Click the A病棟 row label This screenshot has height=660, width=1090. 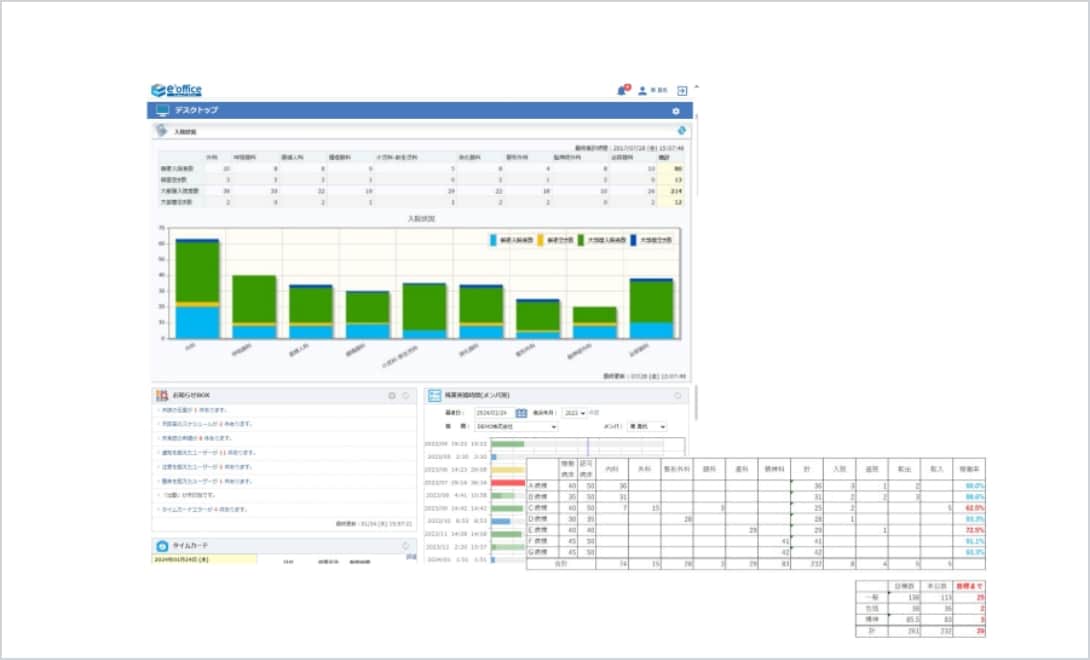[x=538, y=486]
